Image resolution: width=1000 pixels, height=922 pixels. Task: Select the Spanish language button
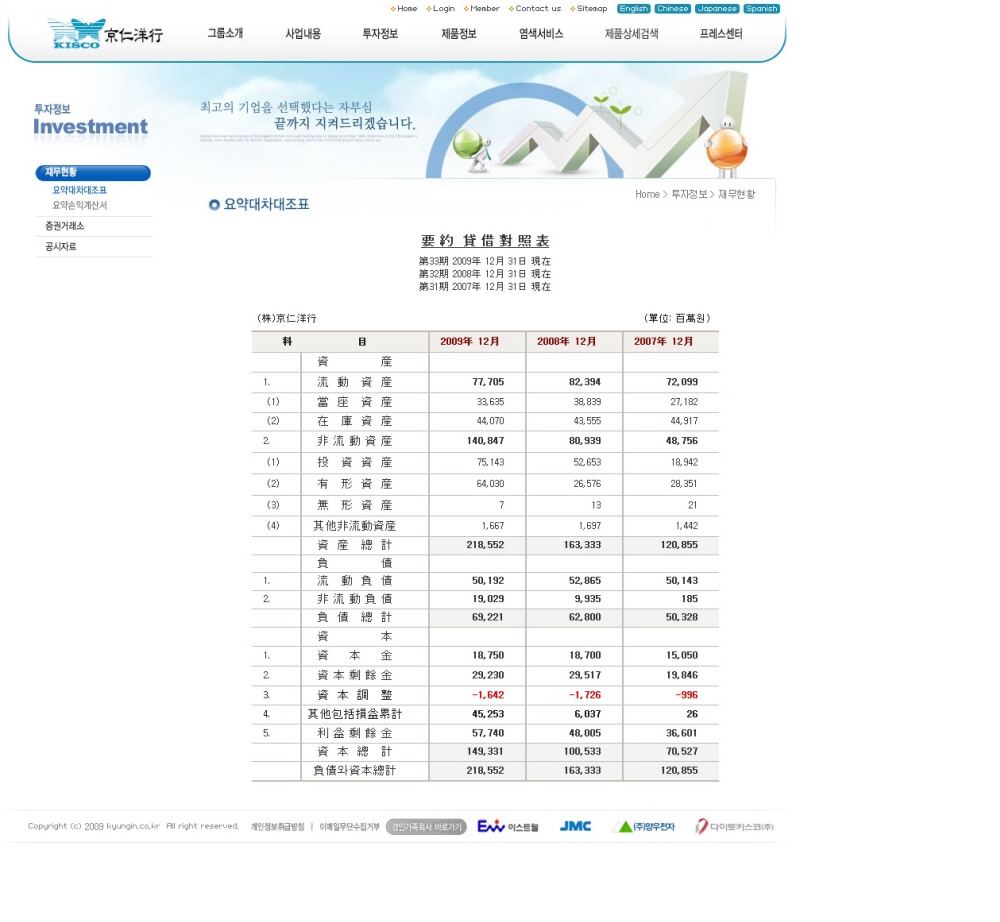point(761,9)
